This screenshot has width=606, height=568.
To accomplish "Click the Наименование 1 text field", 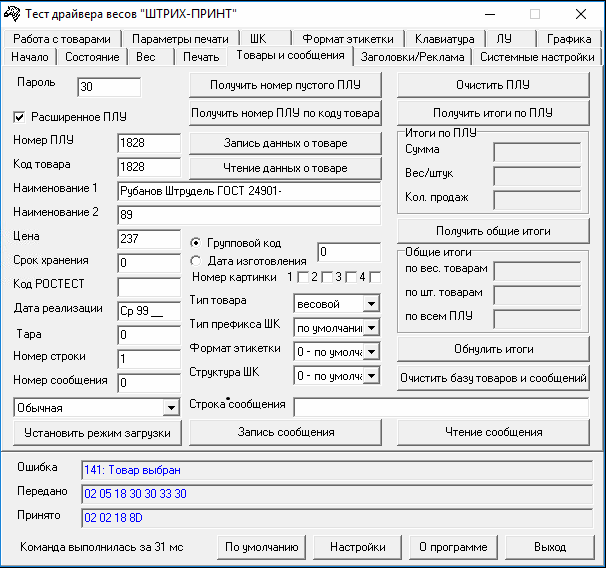I will (249, 191).
